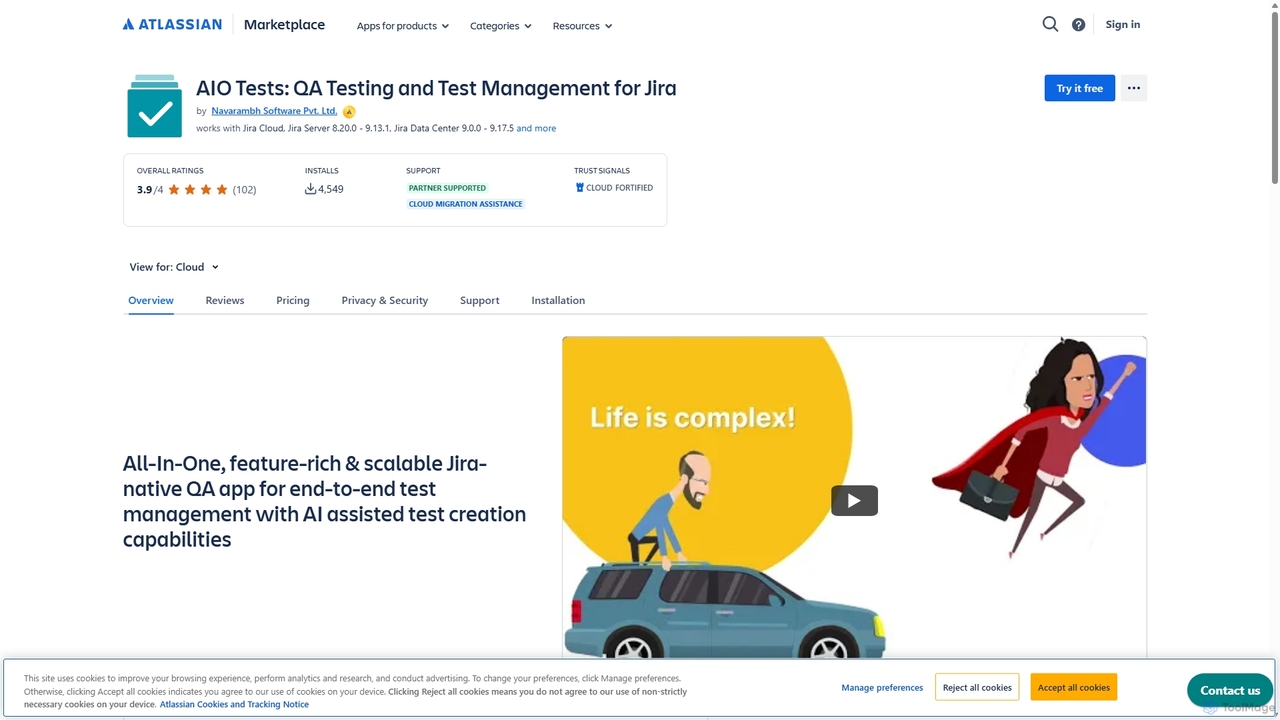Click the installs download icon

coord(310,189)
